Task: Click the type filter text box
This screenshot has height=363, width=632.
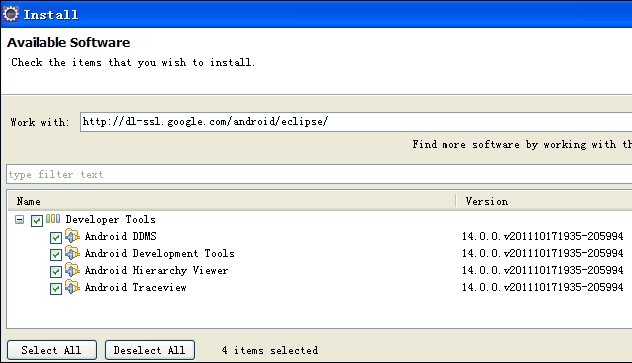Action: click(x=319, y=174)
